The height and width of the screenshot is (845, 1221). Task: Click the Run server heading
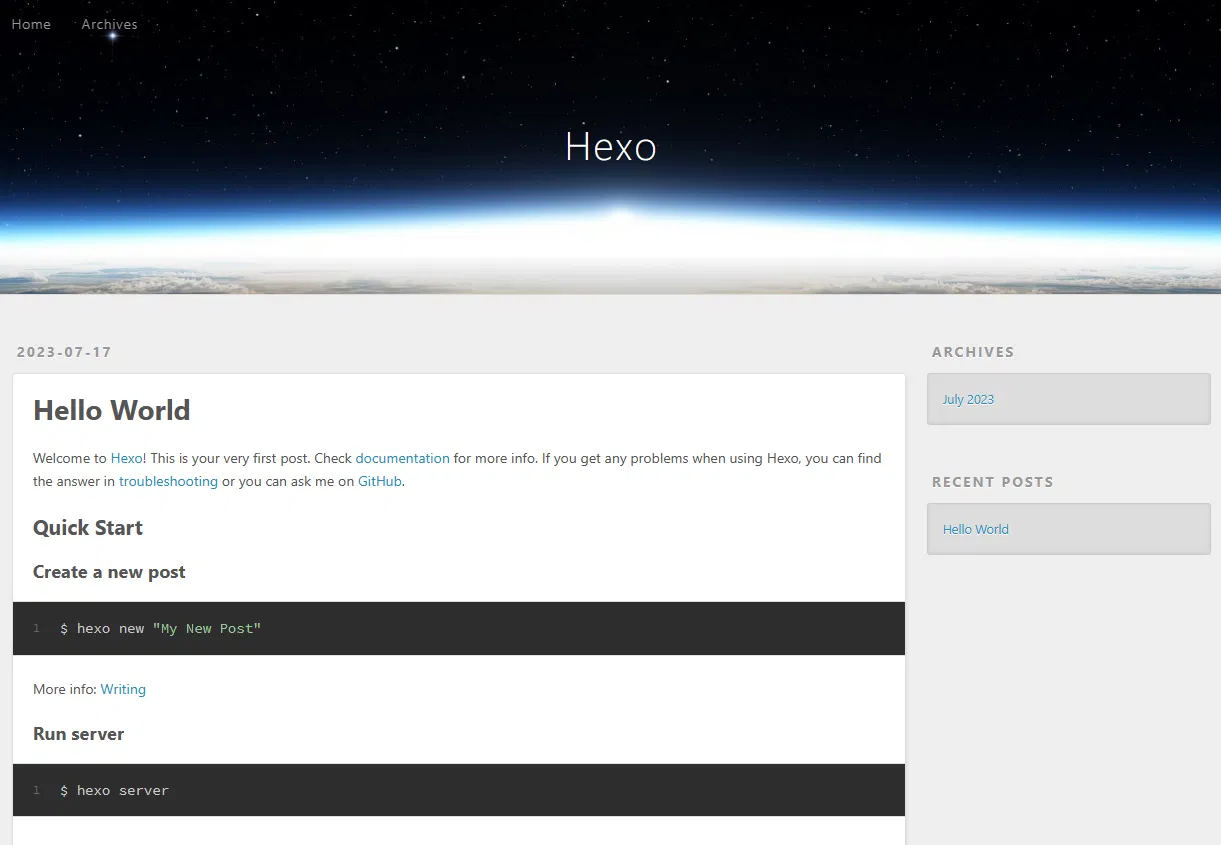point(78,734)
